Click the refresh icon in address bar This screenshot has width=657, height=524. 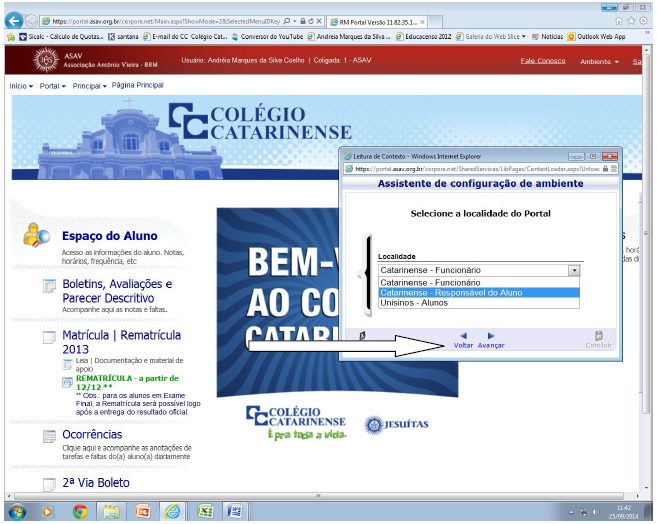311,21
